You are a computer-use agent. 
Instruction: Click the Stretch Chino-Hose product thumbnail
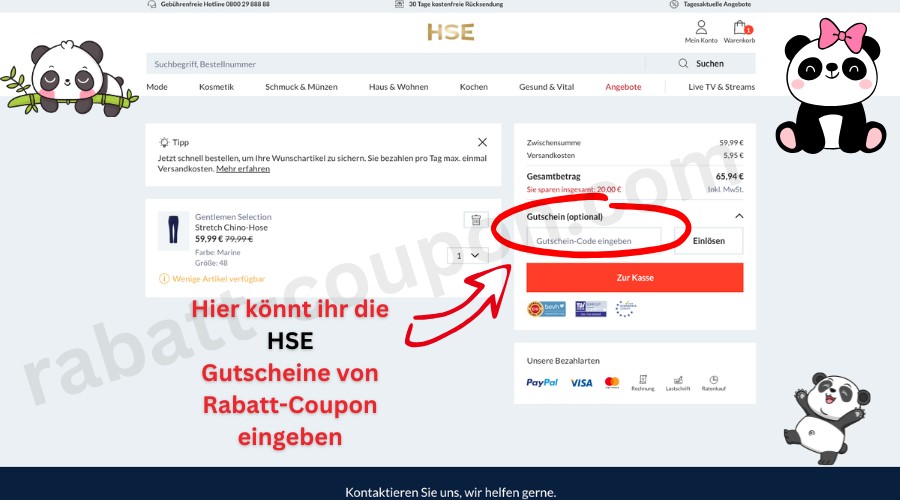(173, 231)
